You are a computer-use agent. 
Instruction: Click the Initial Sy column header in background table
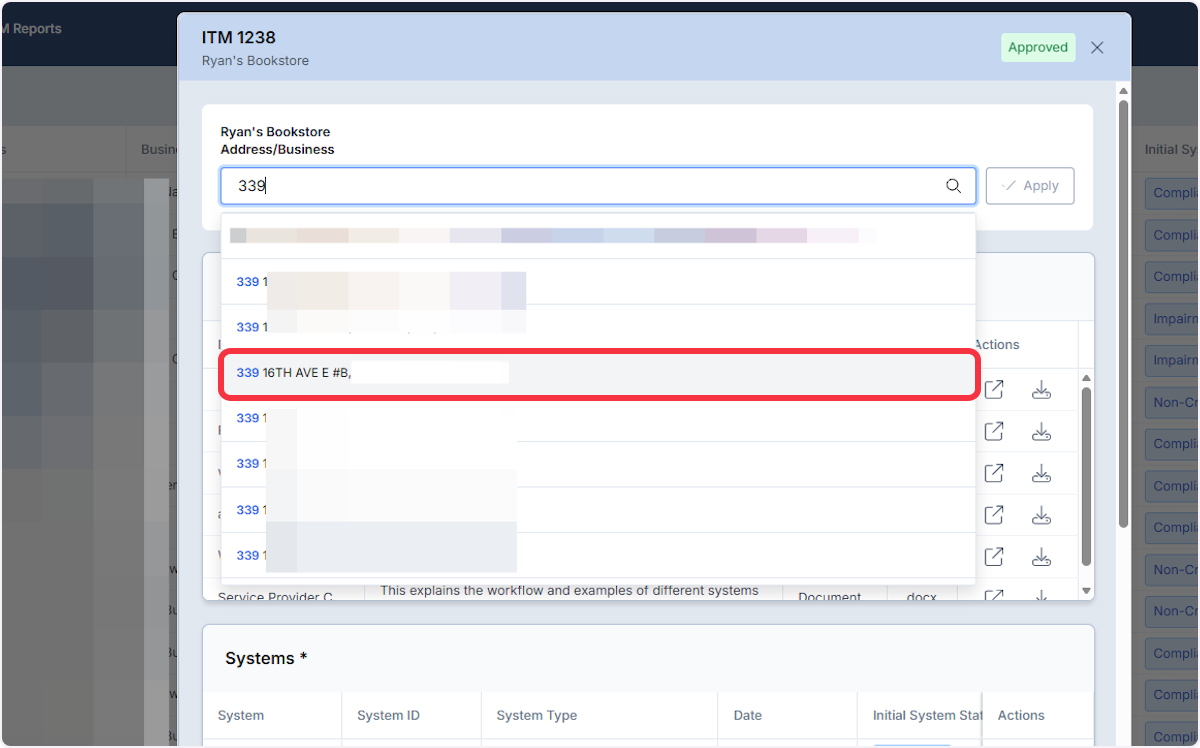[1171, 150]
